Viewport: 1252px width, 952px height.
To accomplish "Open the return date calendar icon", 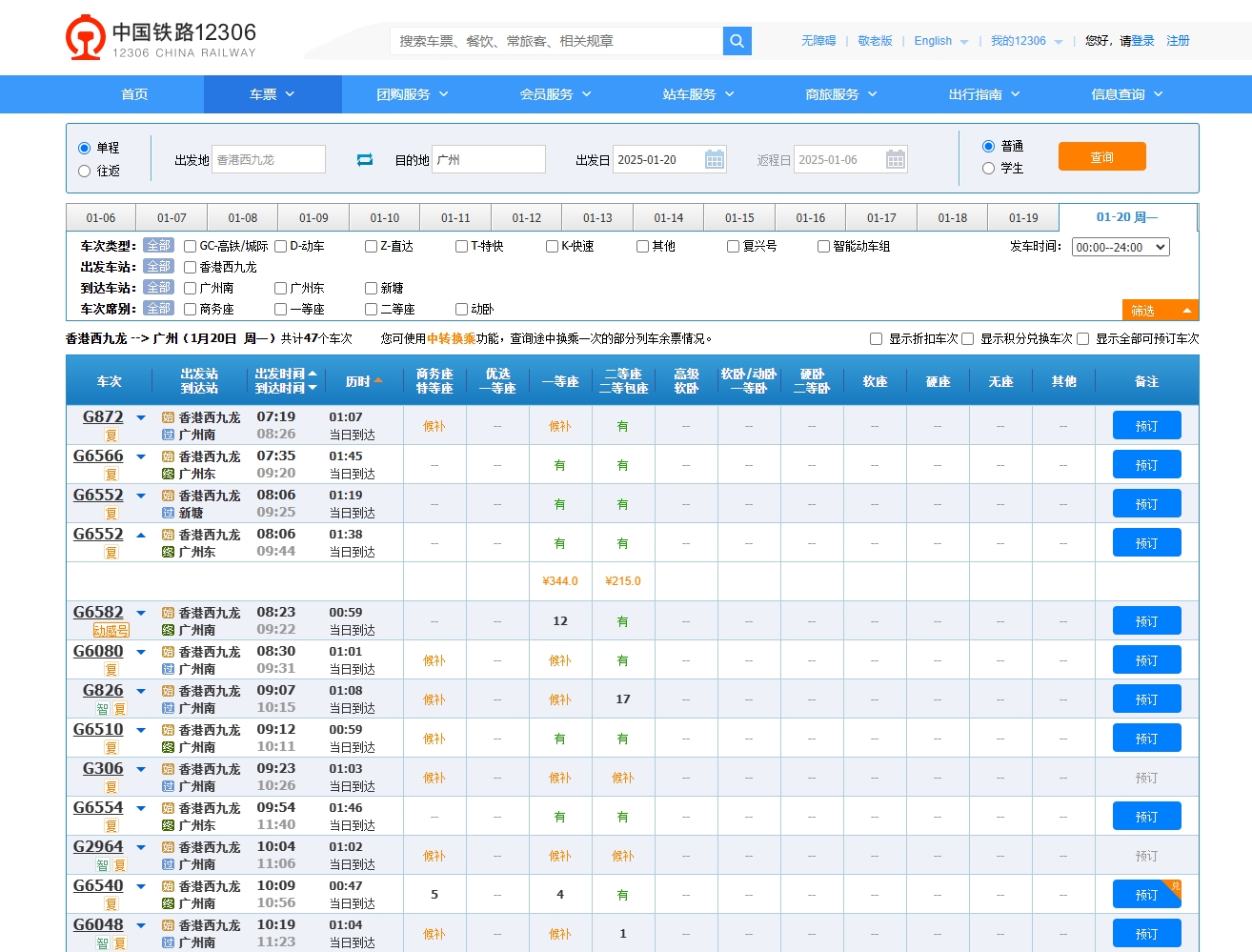I will click(895, 160).
